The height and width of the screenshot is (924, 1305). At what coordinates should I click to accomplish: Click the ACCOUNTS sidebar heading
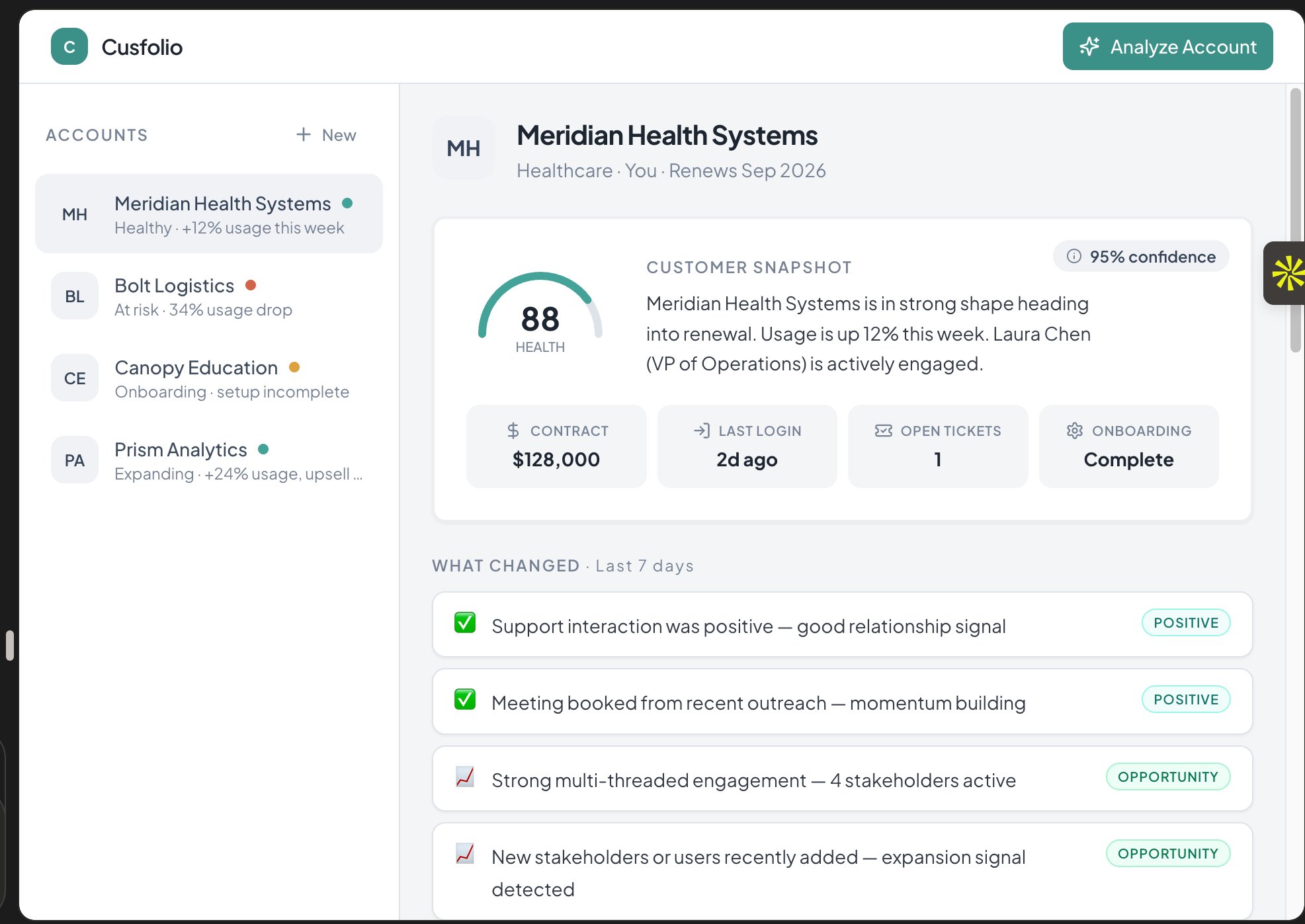[97, 135]
